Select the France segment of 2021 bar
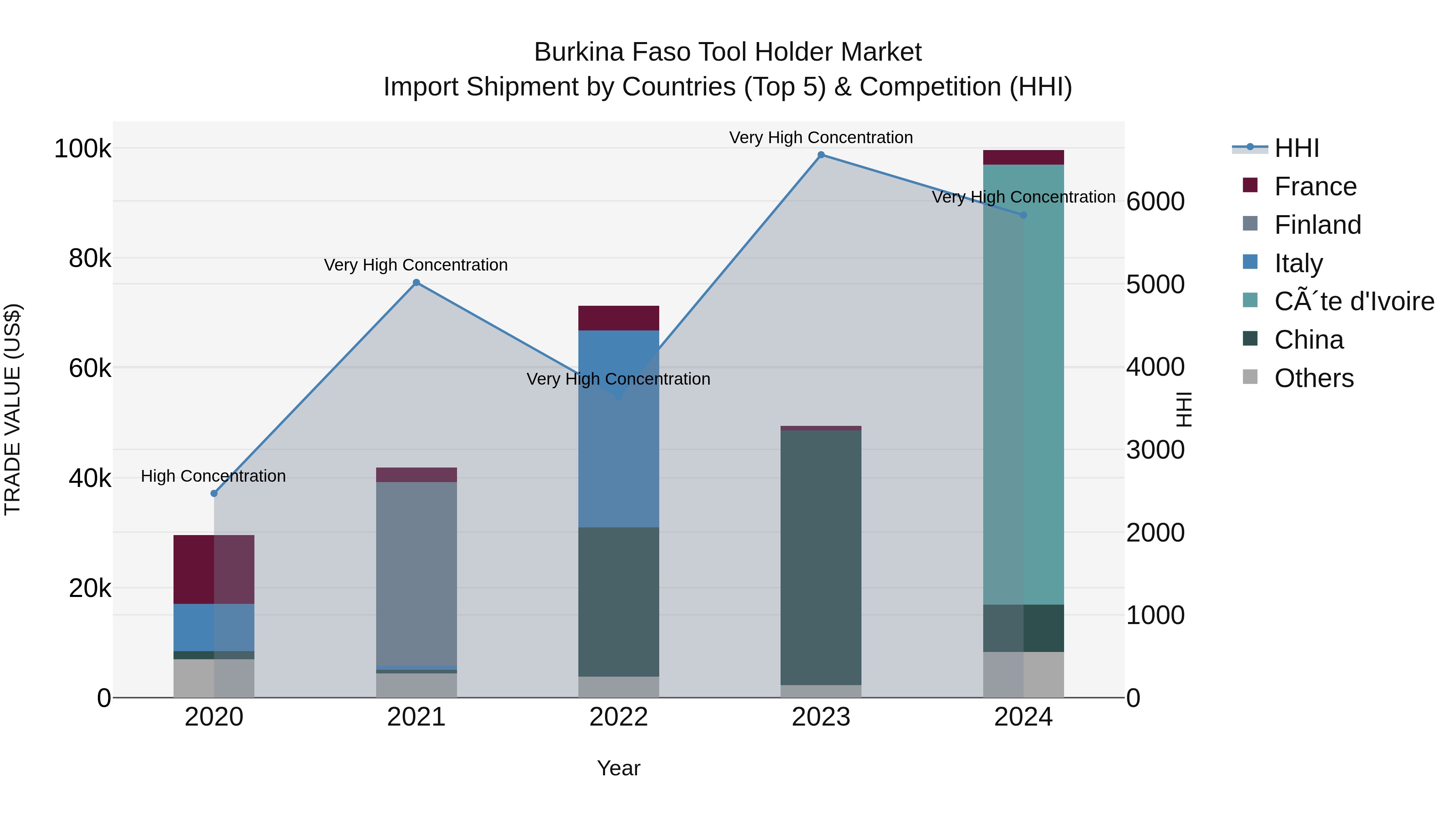1456x819 pixels. (417, 475)
